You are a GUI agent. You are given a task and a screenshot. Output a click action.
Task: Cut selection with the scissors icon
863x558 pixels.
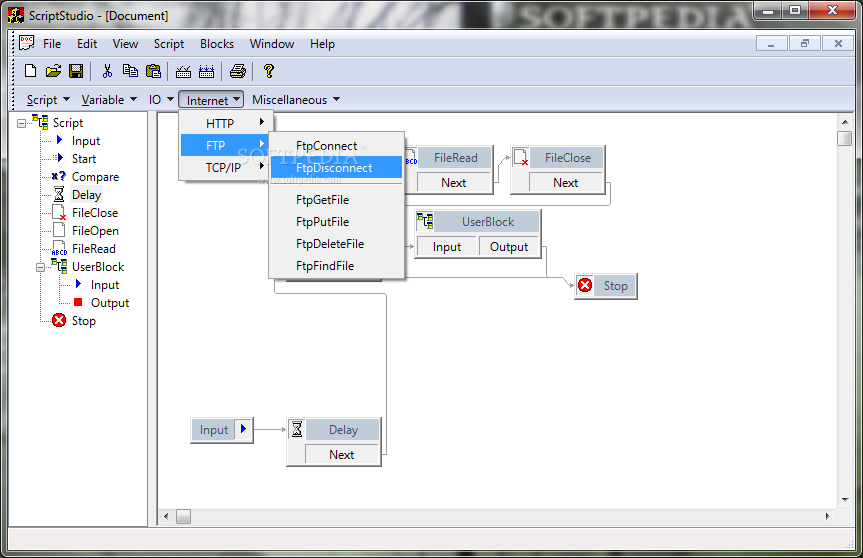pos(107,71)
